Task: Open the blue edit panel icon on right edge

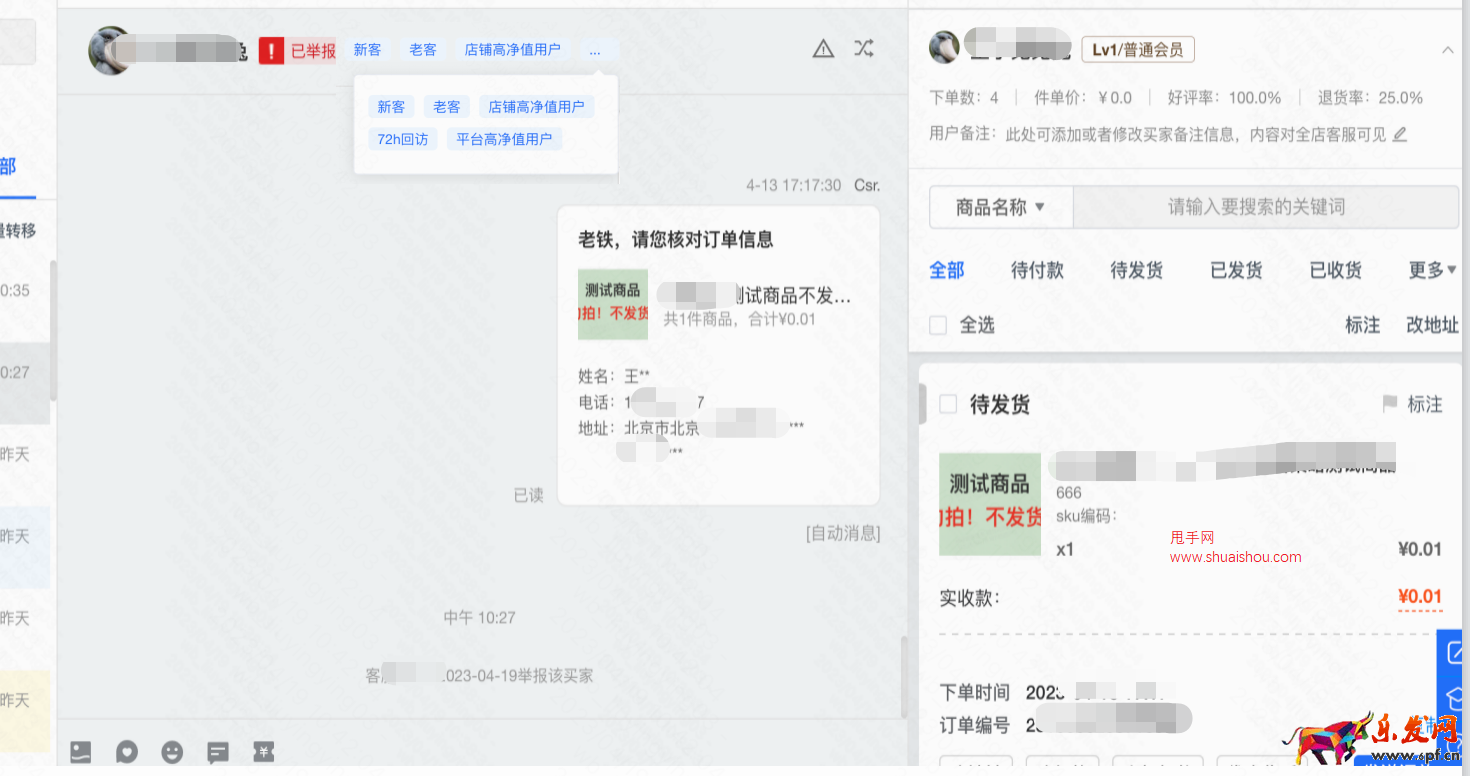Action: 1456,651
